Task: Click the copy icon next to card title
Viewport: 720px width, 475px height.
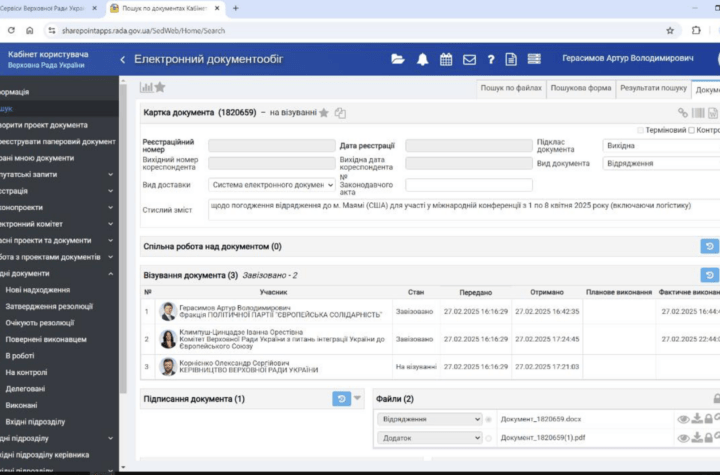Action: click(340, 113)
